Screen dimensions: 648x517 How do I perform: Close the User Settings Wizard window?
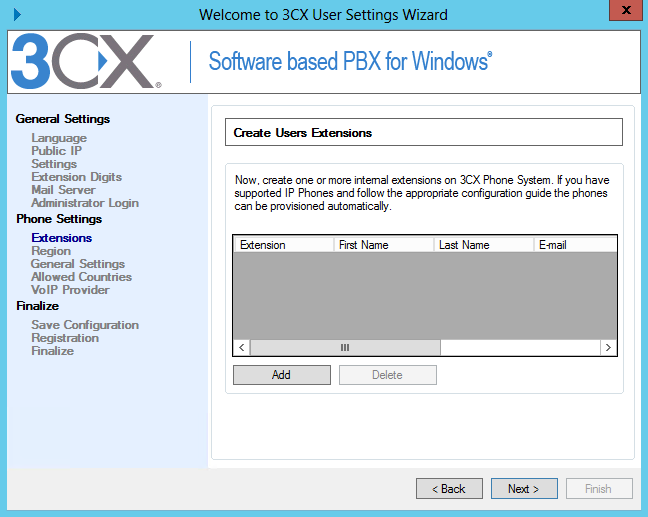click(626, 10)
